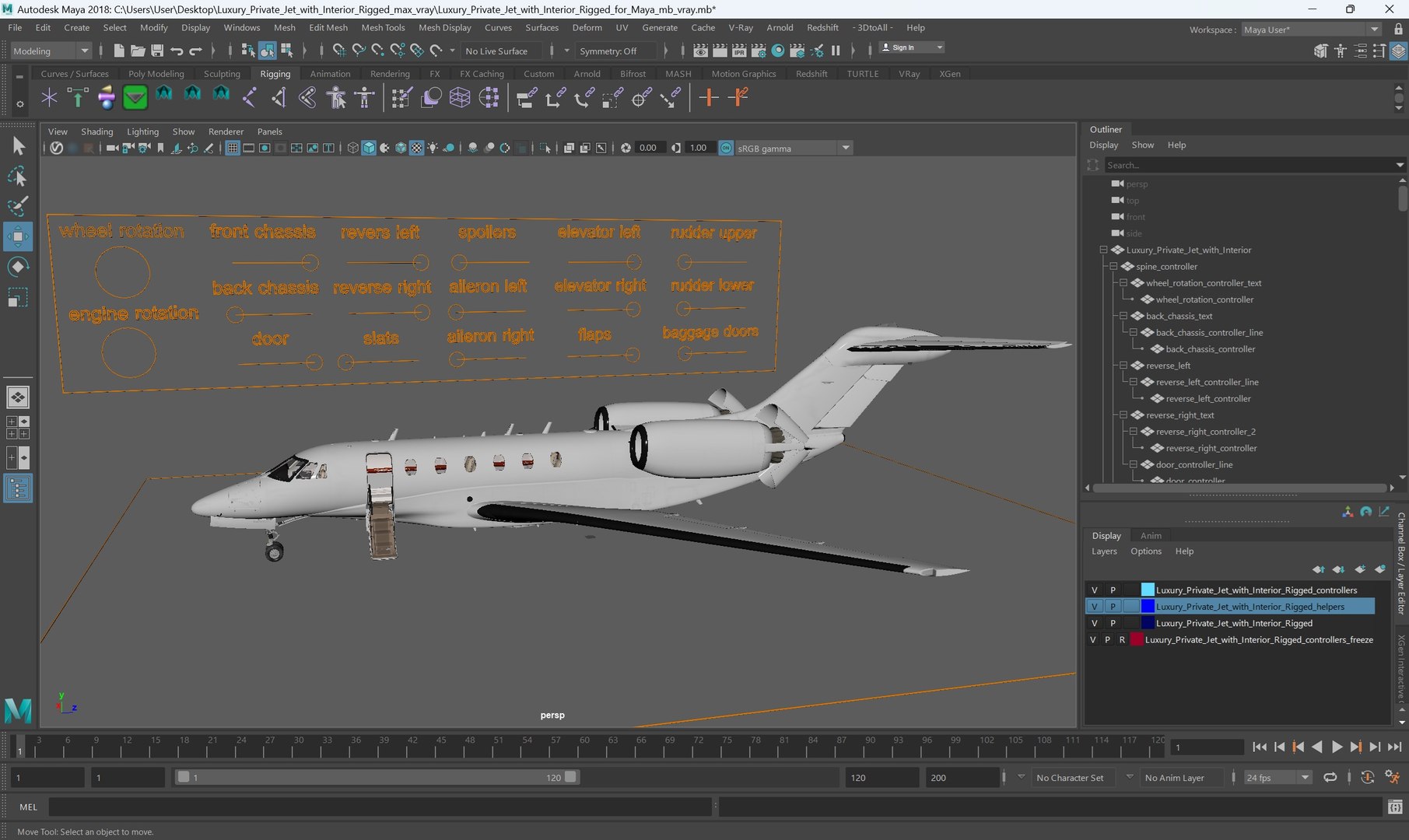Open a scene with the folder icon
This screenshot has height=840, width=1409.
click(x=138, y=51)
